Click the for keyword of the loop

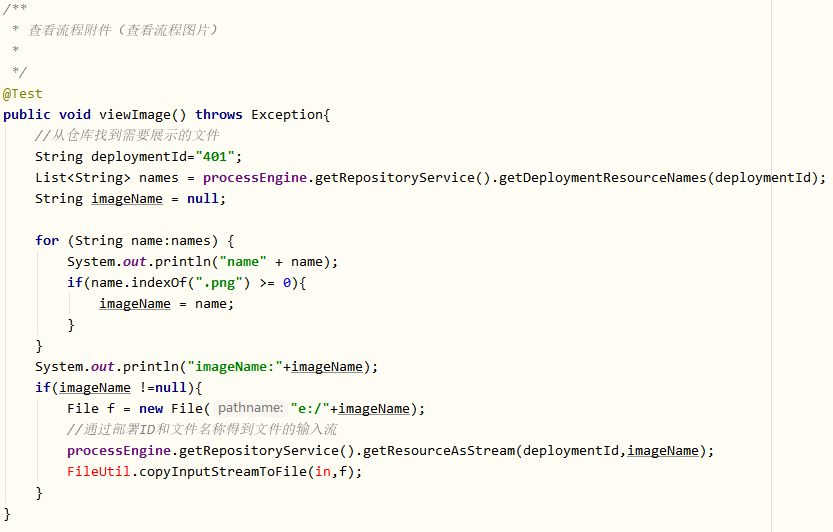click(47, 241)
